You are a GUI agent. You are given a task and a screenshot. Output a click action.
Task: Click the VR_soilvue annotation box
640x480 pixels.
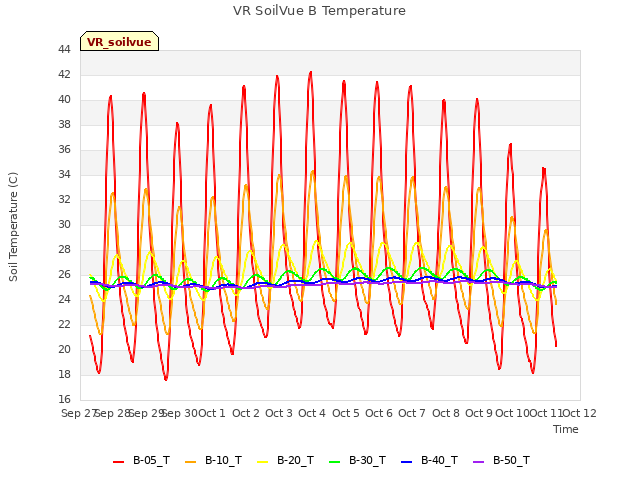pyautogui.click(x=119, y=41)
